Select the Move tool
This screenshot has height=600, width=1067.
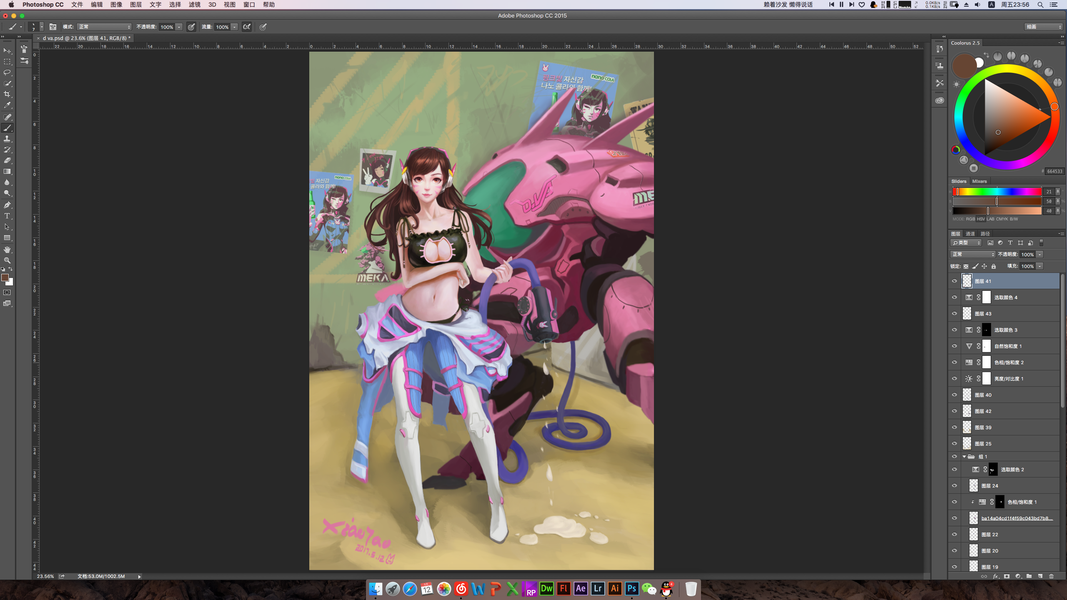pyautogui.click(x=7, y=50)
